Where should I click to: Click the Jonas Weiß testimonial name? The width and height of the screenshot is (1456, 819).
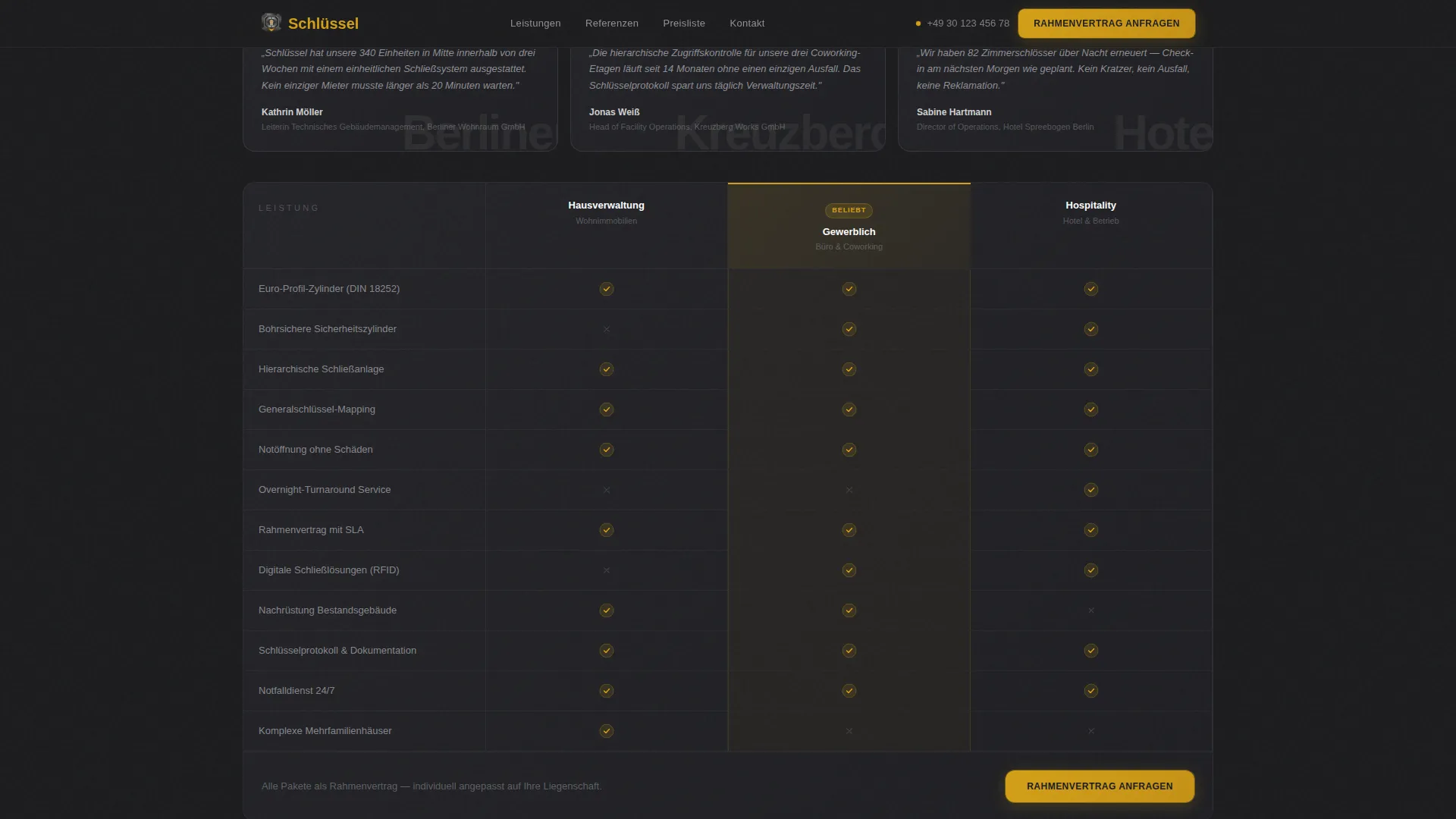[614, 112]
